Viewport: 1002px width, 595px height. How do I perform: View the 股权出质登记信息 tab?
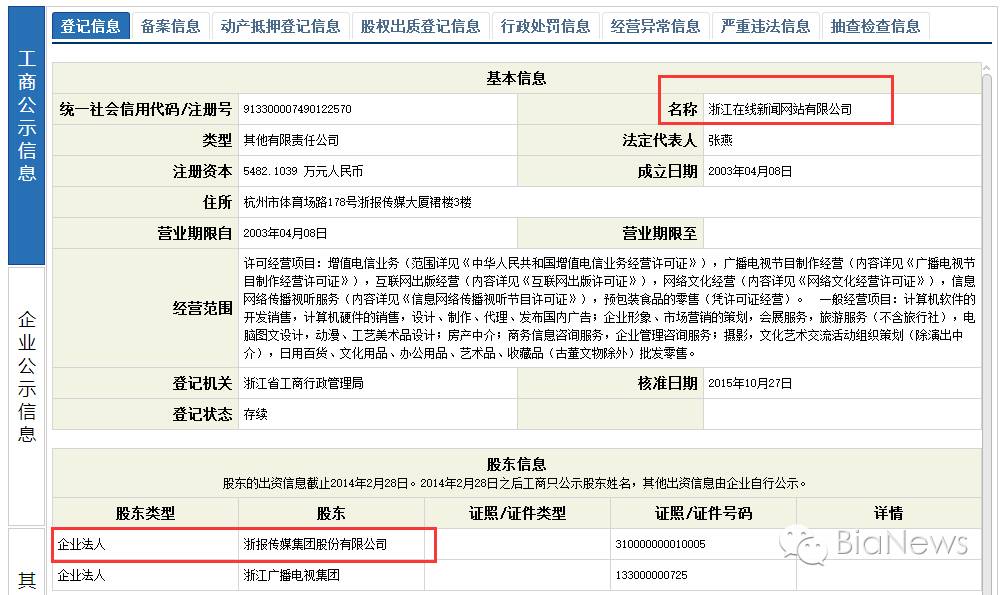coord(421,26)
